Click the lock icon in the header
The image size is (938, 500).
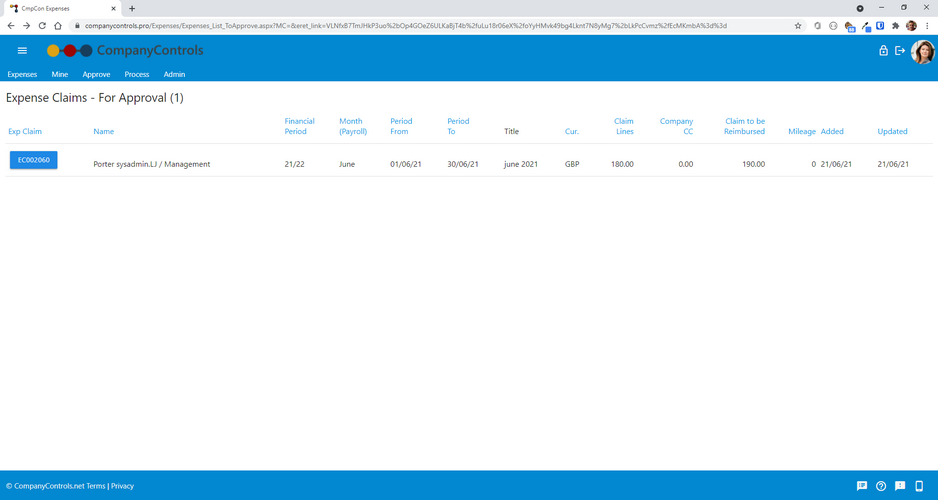pyautogui.click(x=883, y=51)
